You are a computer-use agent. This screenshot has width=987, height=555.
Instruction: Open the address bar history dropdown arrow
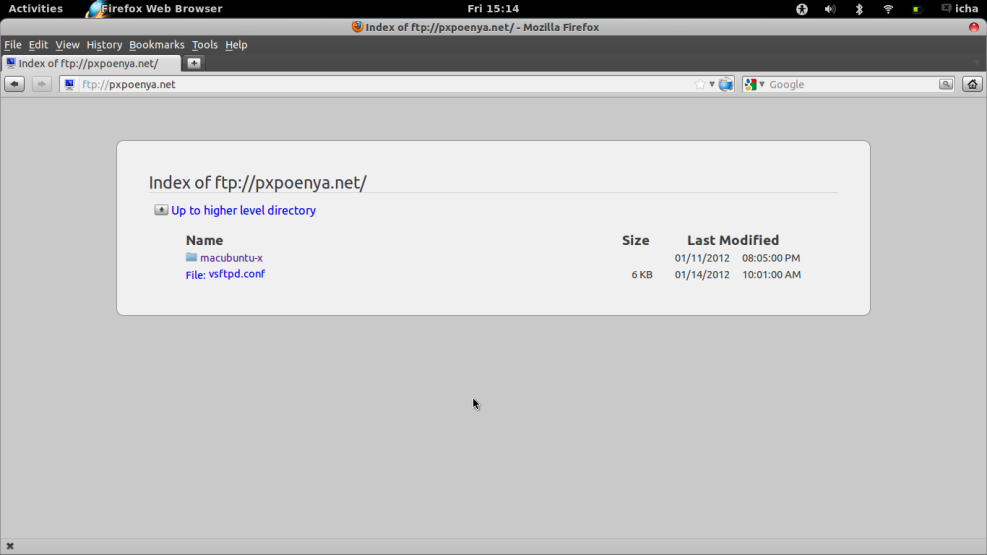point(712,84)
